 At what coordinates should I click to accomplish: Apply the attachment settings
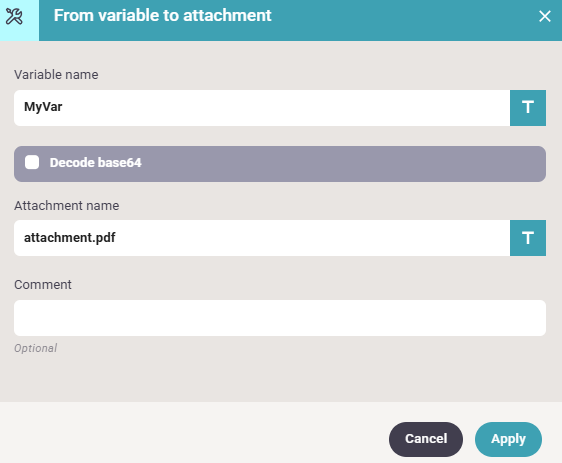(x=508, y=439)
